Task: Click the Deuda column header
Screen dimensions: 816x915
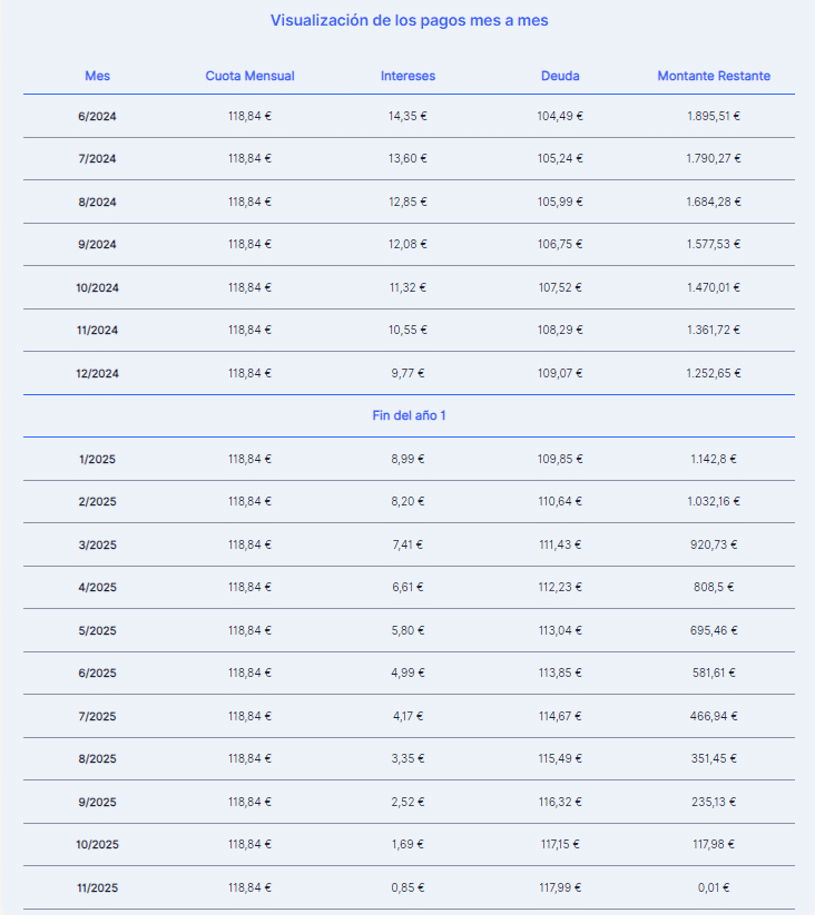Action: coord(560,76)
